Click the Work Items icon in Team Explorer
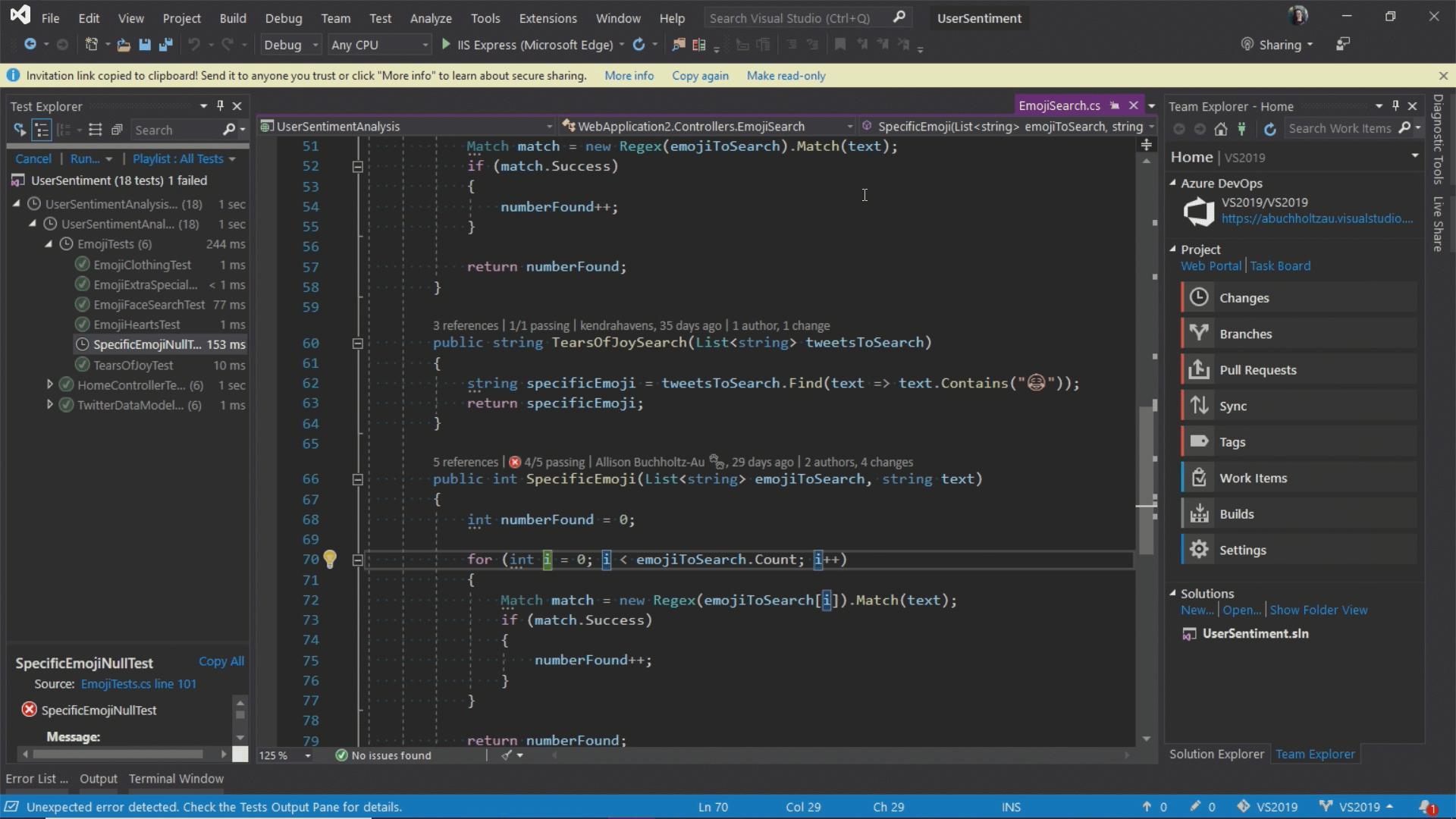This screenshot has width=1456, height=819. 1199,478
